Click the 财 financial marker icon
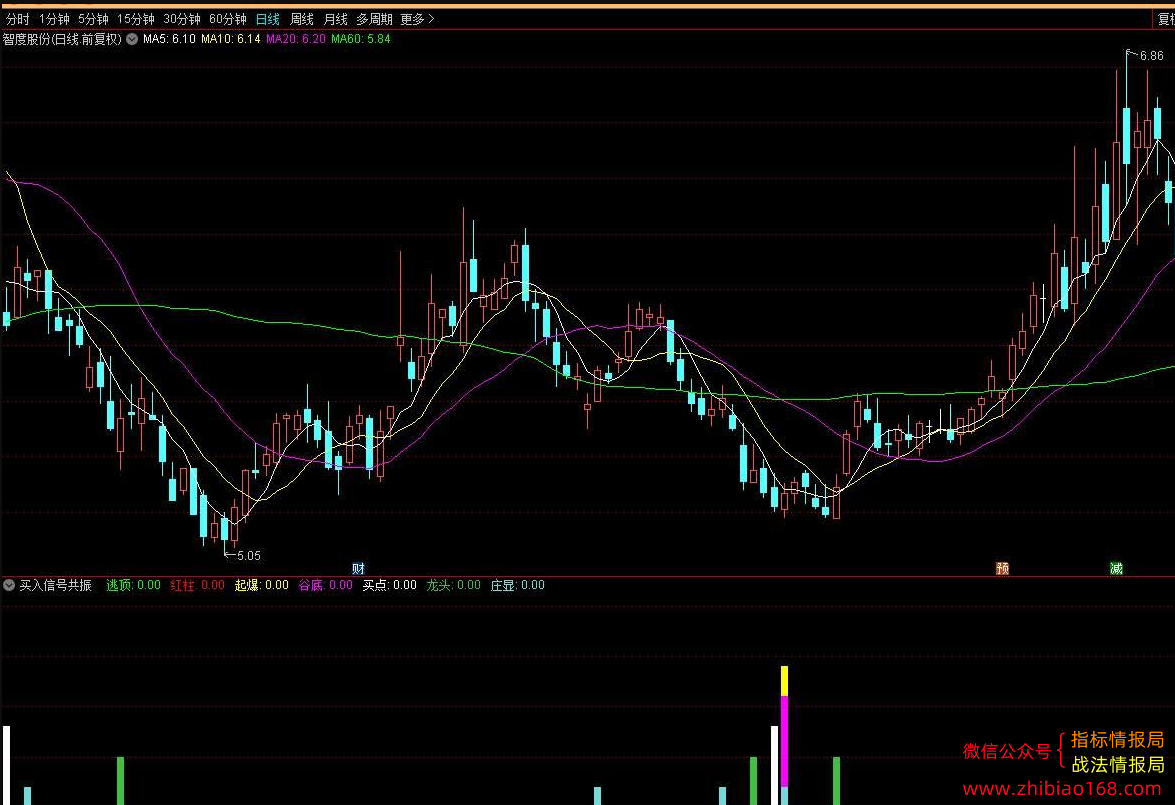Viewport: 1175px width, 805px height. click(358, 568)
